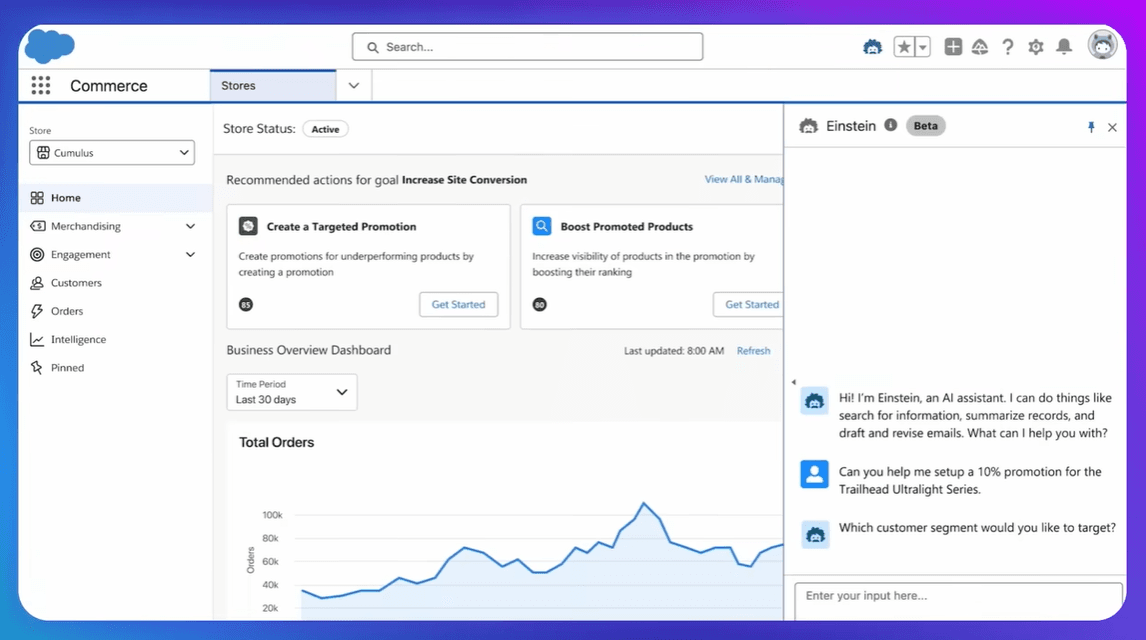Click in the global Search field

tap(527, 47)
